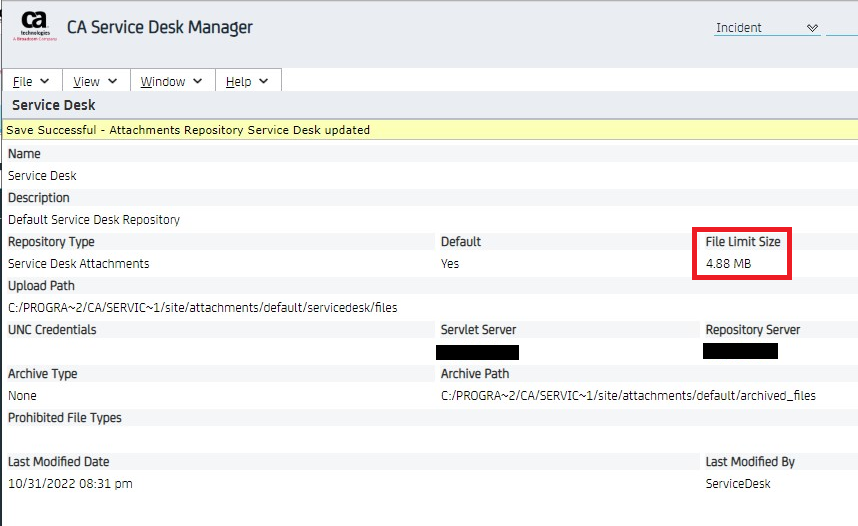Click the ServiceDesk Last Modified By value
858x526 pixels.
click(x=738, y=484)
